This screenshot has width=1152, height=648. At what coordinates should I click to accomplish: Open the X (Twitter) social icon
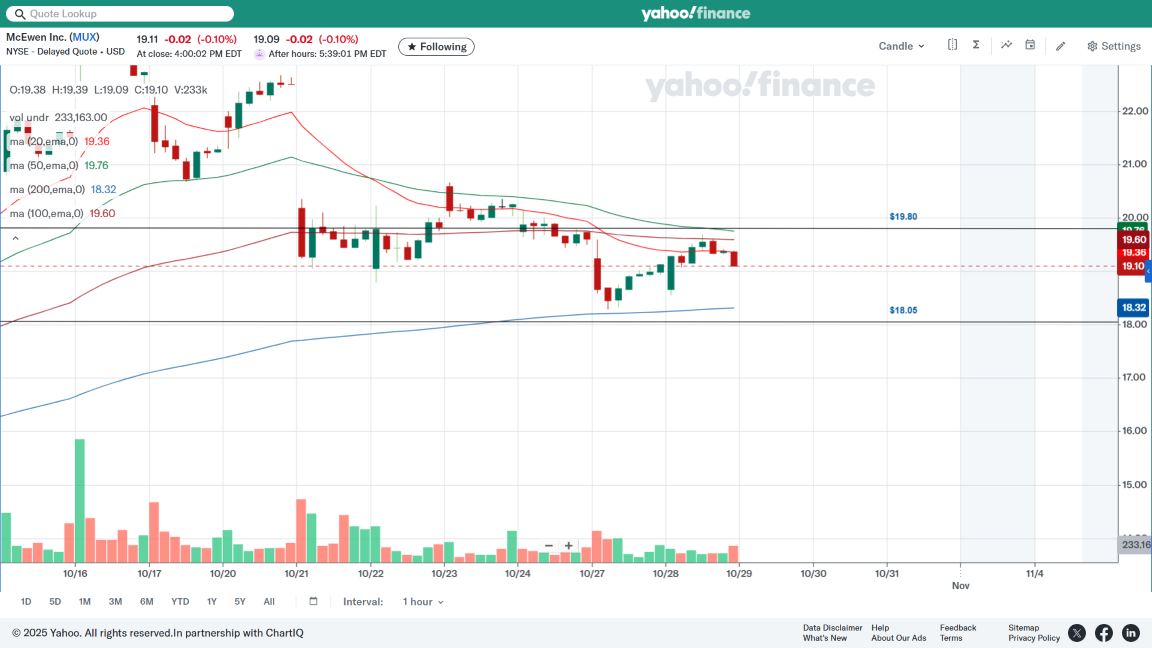click(x=1076, y=633)
